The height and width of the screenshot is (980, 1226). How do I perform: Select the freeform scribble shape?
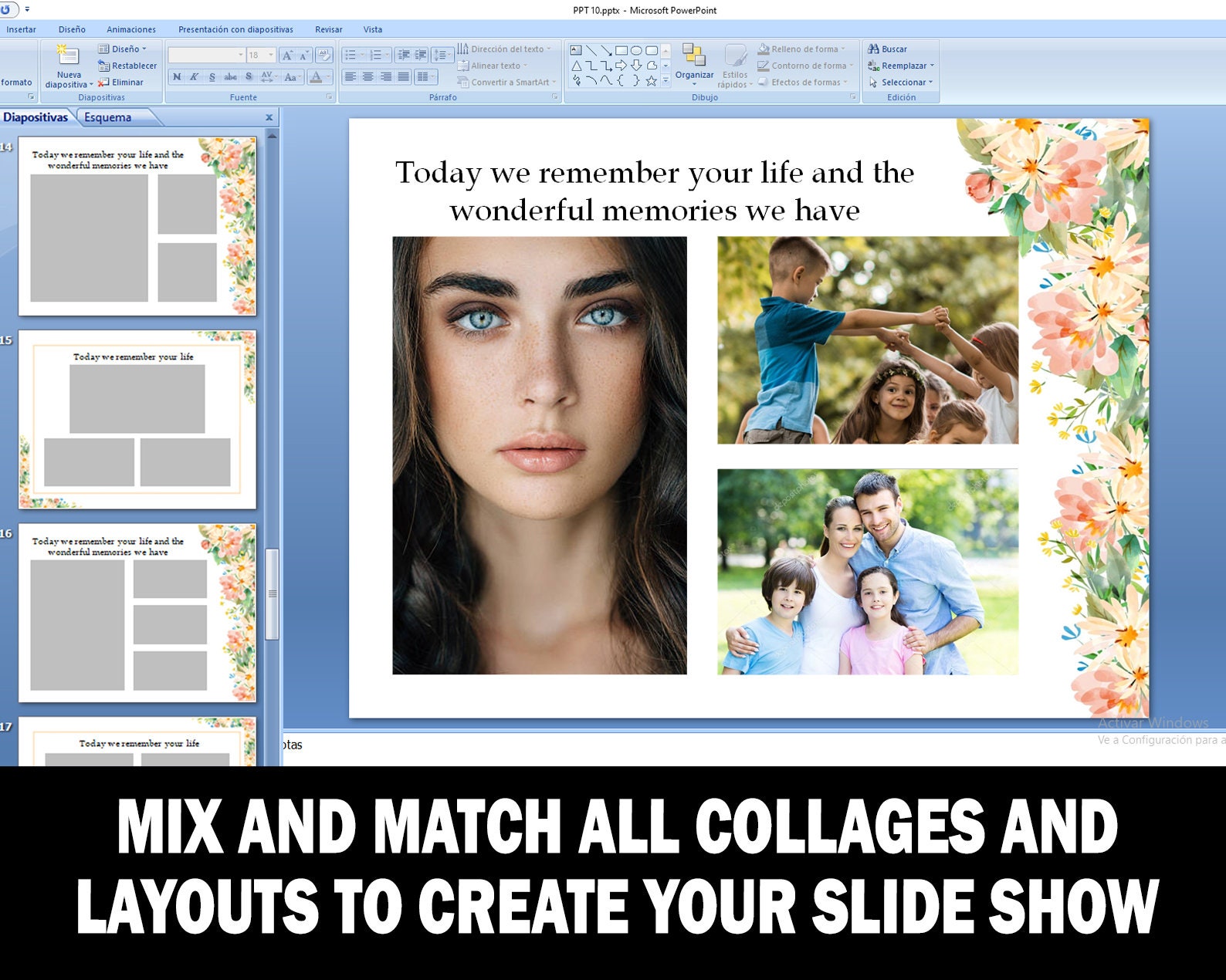click(576, 80)
